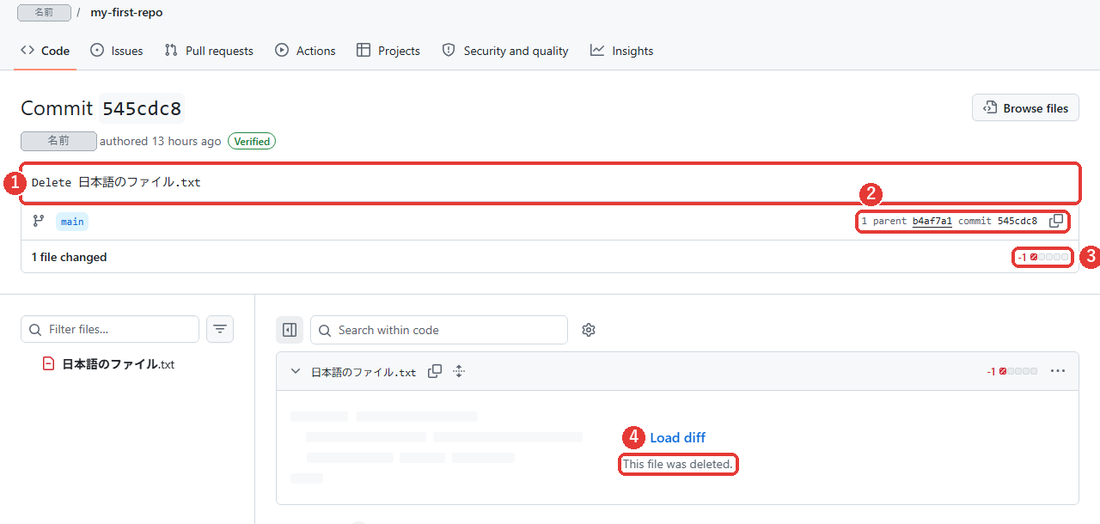The image size is (1100, 524).
Task: Open the main branch link
Action: coord(72,222)
